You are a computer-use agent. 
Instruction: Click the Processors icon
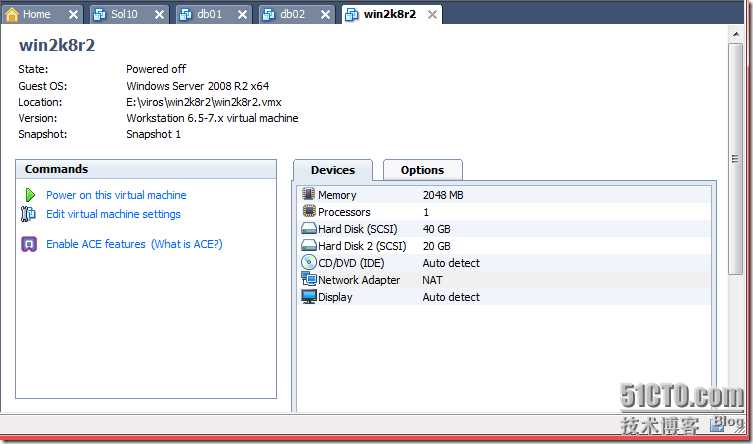pos(309,211)
